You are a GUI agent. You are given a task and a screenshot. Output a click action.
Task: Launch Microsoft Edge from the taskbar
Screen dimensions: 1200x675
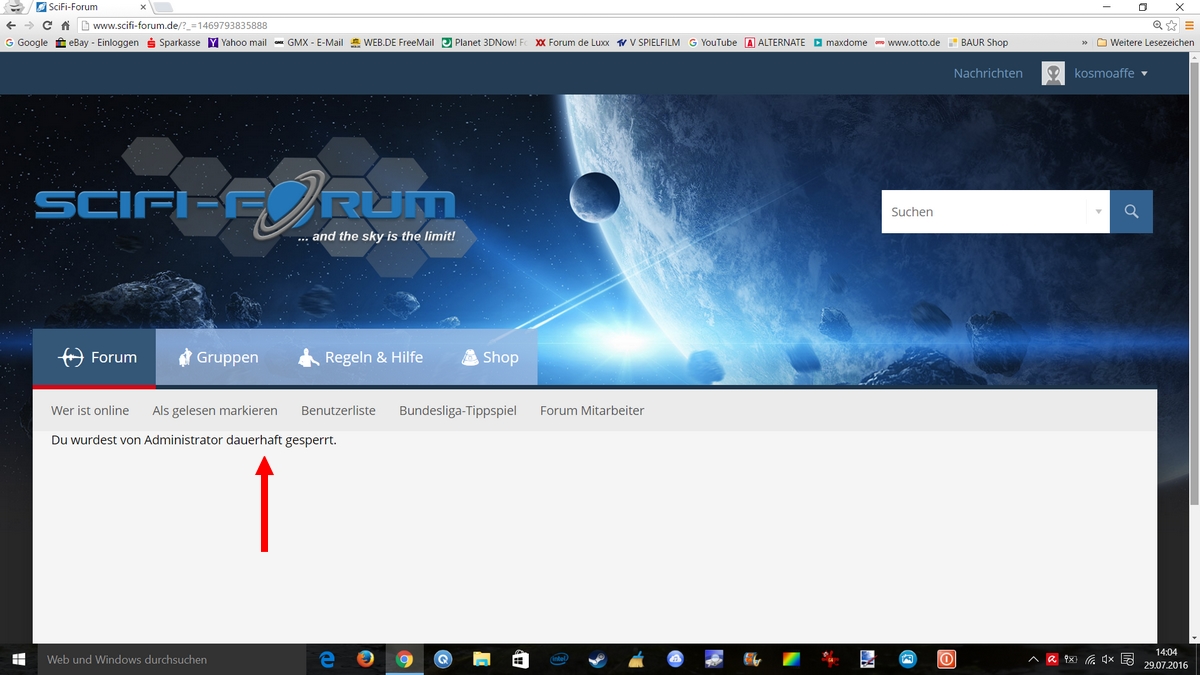pos(327,659)
